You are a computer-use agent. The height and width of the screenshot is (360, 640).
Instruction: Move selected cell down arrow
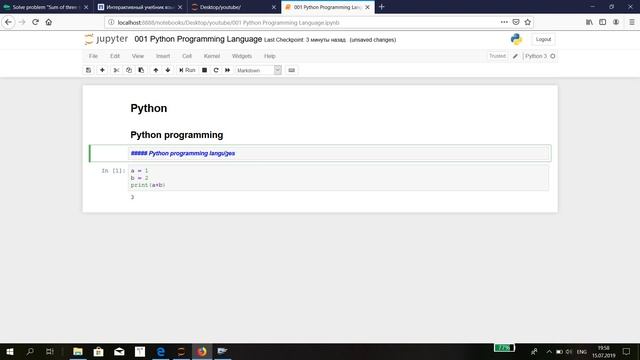tap(168, 70)
